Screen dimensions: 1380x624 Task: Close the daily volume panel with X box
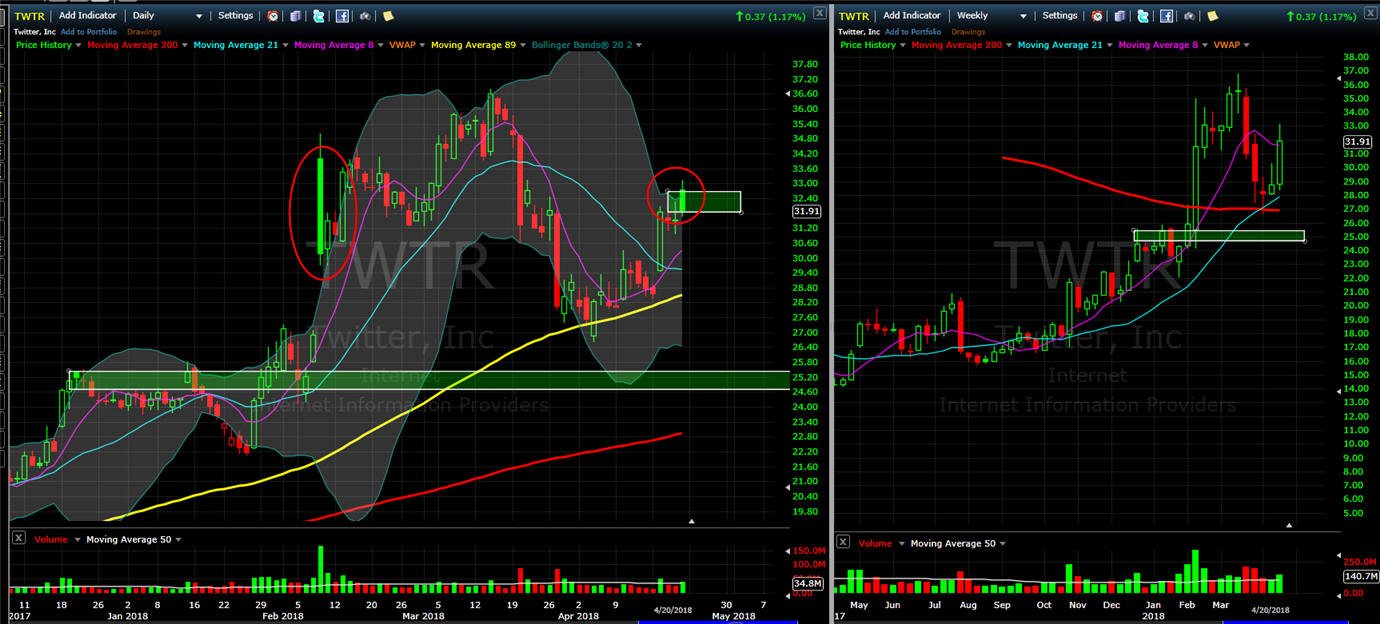tap(18, 538)
